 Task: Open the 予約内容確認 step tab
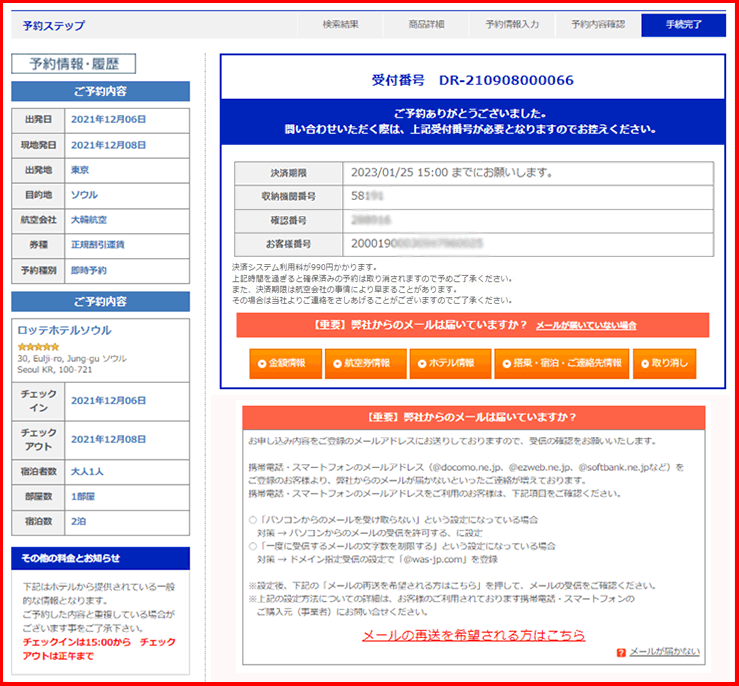597,25
